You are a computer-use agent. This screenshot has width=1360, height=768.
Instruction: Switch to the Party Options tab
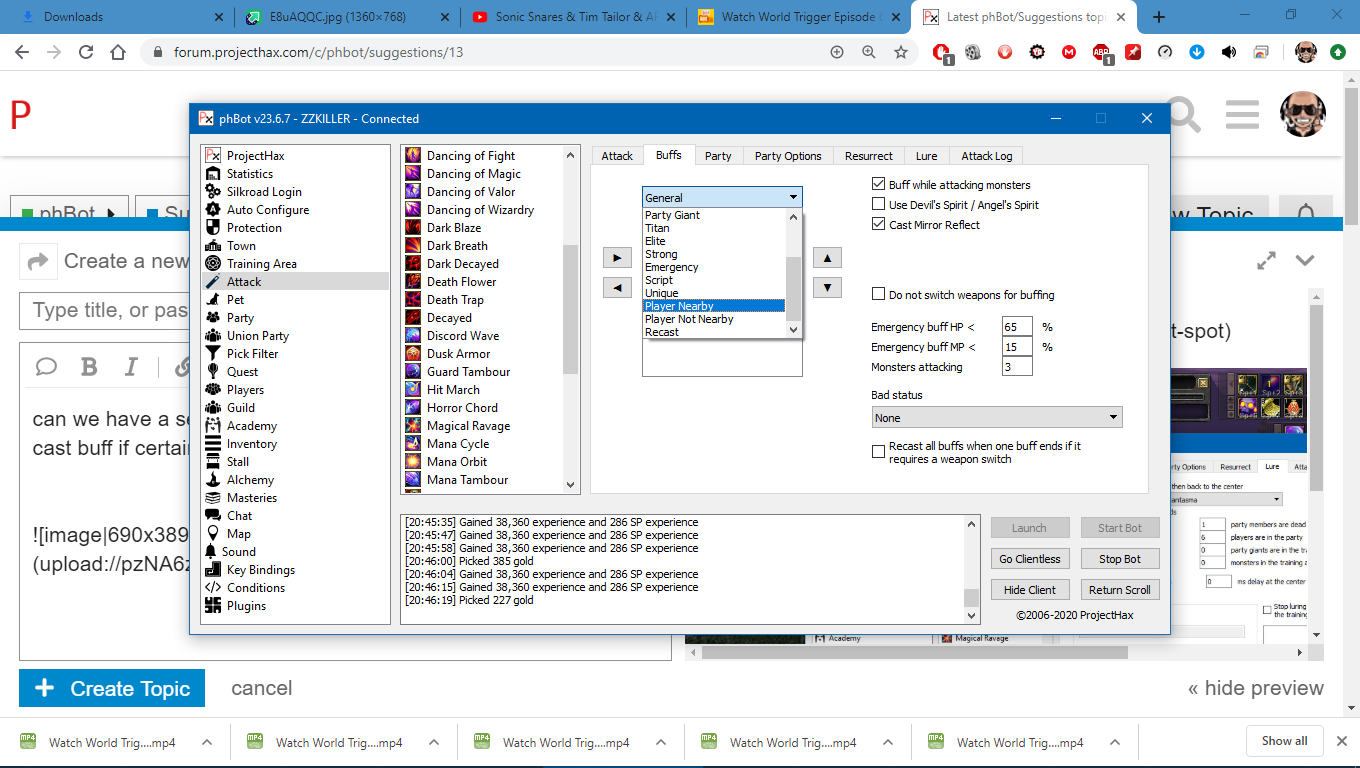pos(787,156)
